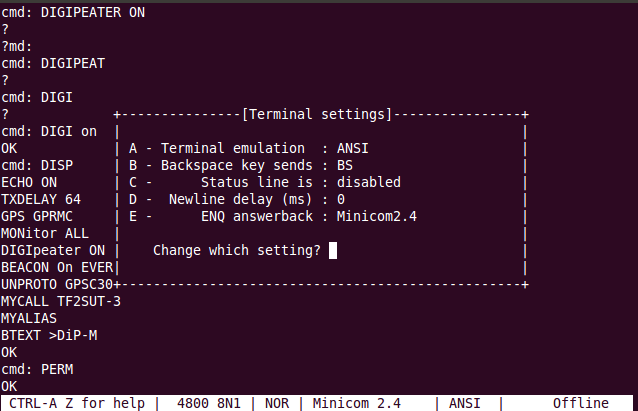Click CTRL-A Z for help in status bar
This screenshot has height=411, width=638.
[x=76, y=403]
